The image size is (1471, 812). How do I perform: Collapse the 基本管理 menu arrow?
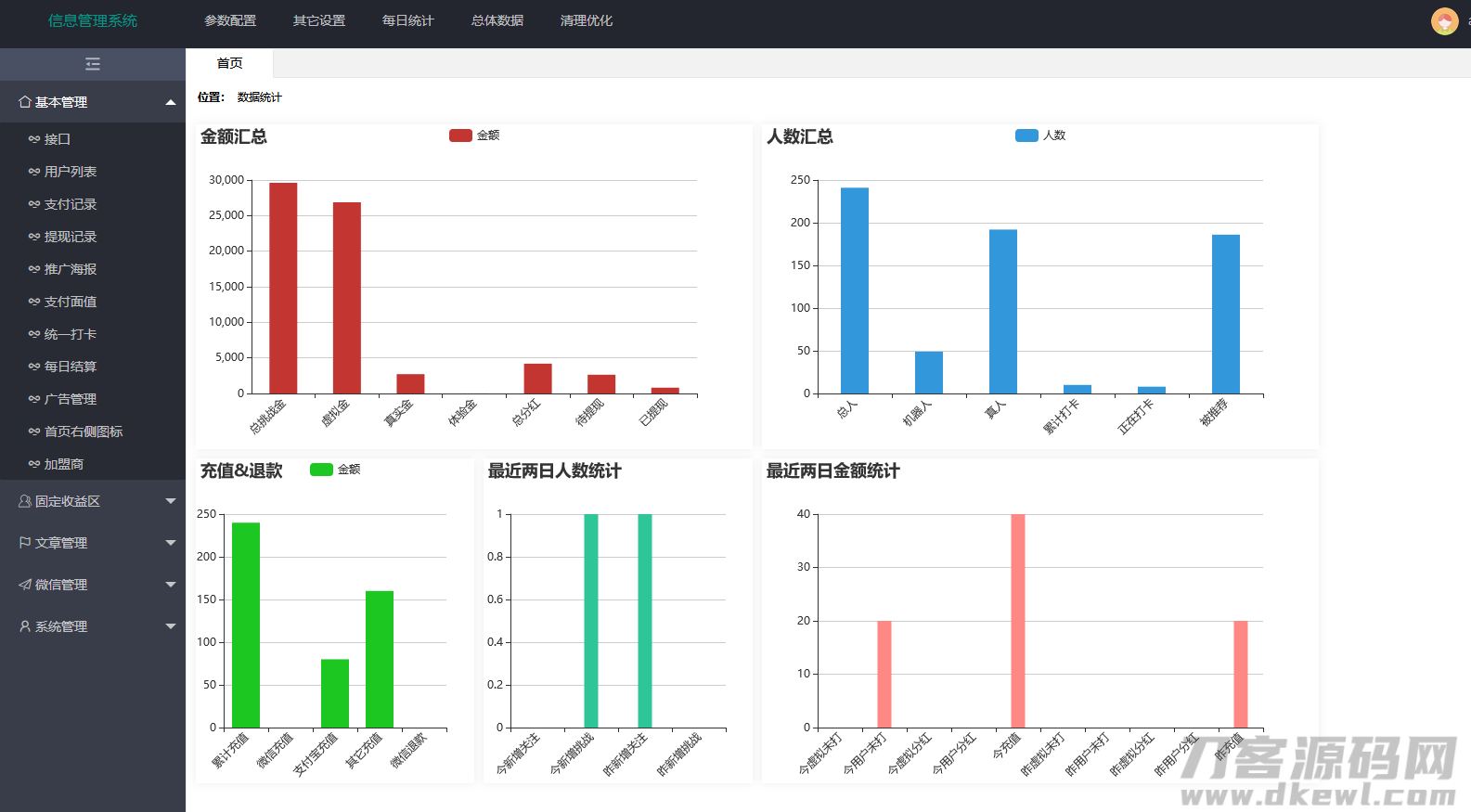coord(171,102)
